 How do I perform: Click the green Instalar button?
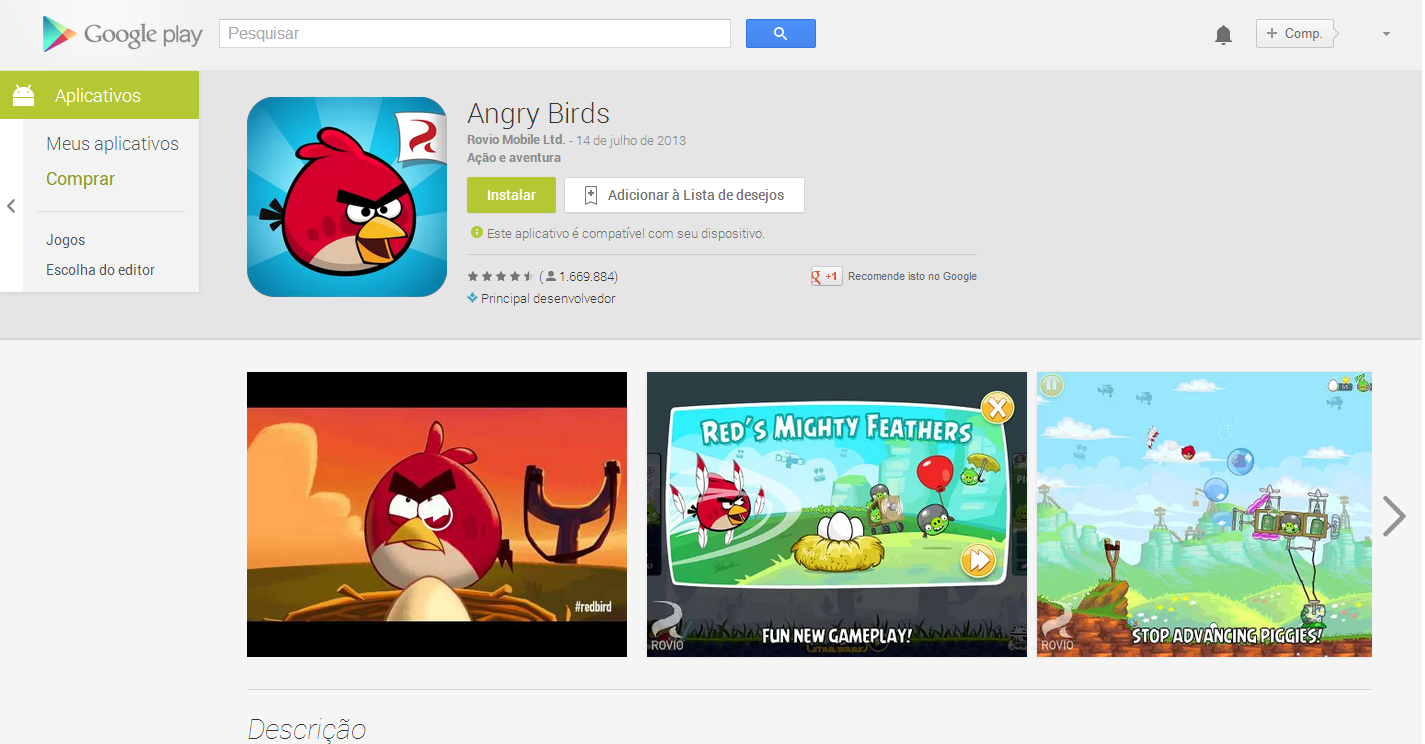[511, 195]
